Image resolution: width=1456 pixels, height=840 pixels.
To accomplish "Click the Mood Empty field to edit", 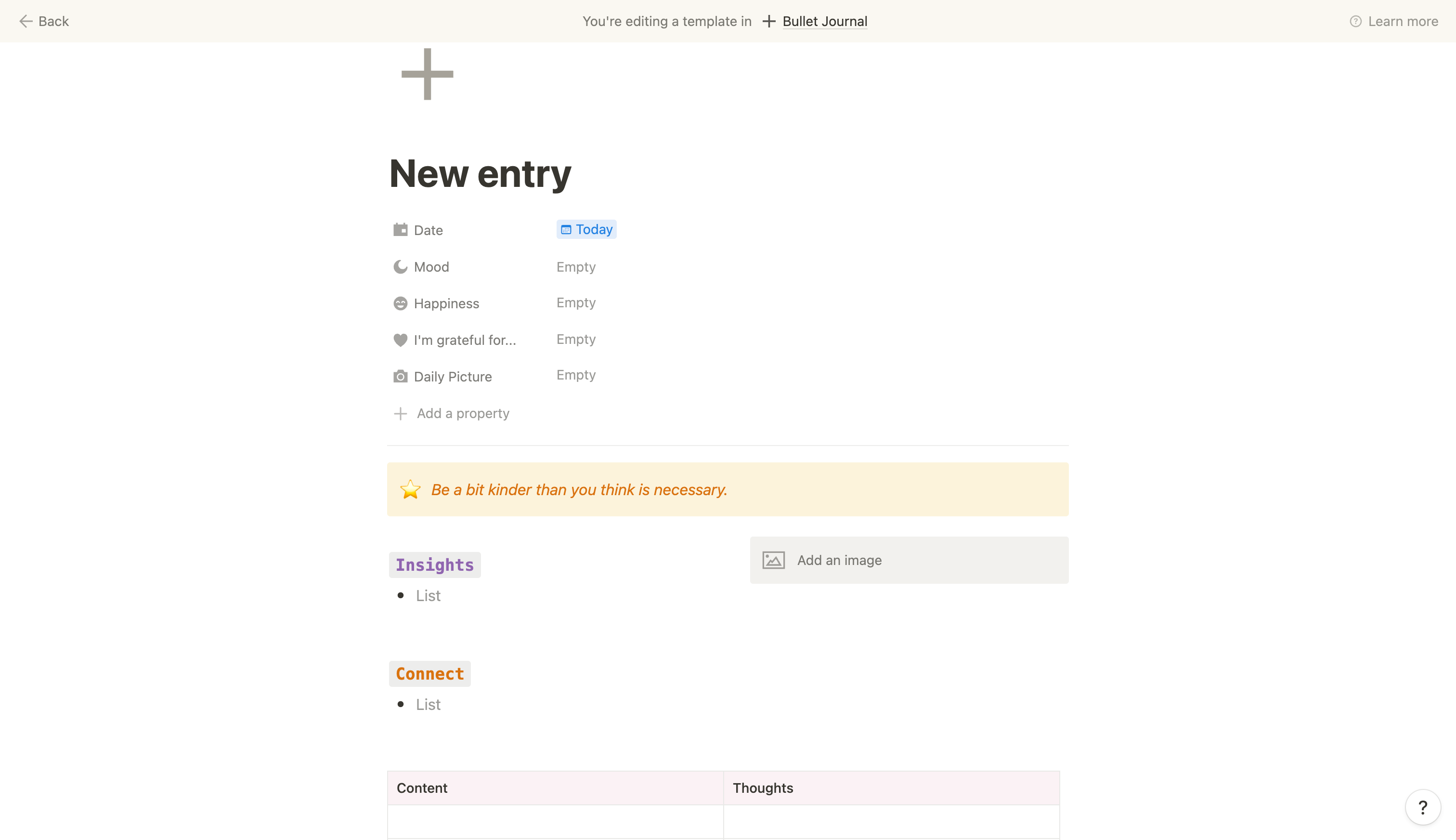I will pos(576,266).
